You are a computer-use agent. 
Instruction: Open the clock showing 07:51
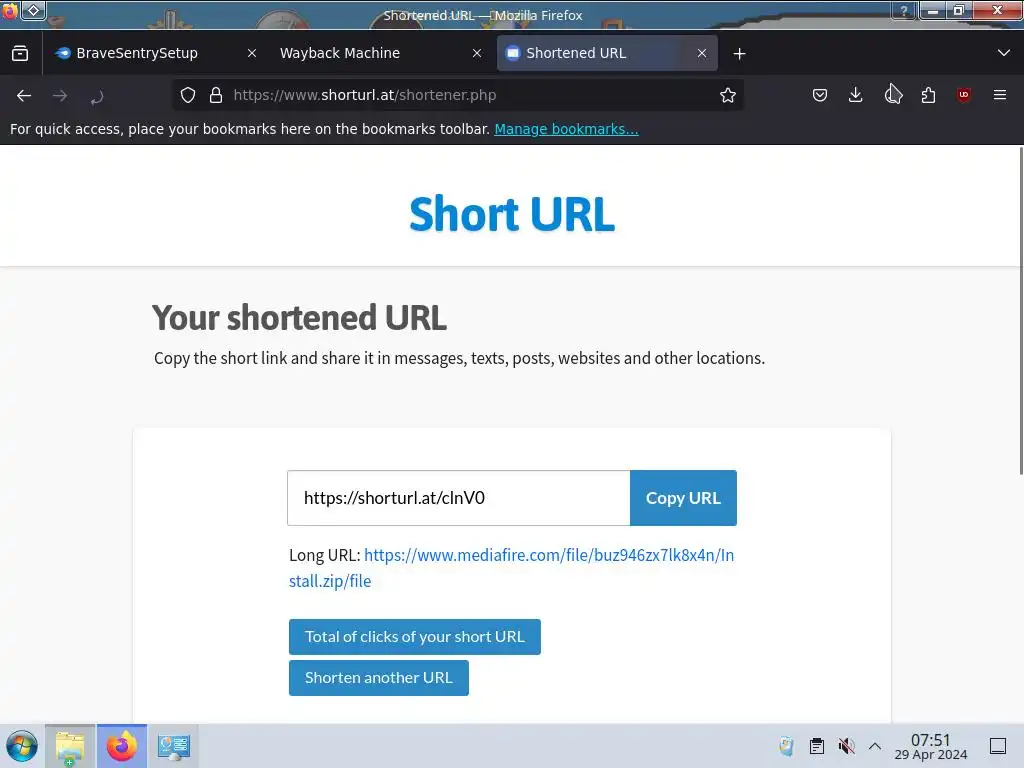pyautogui.click(x=931, y=746)
